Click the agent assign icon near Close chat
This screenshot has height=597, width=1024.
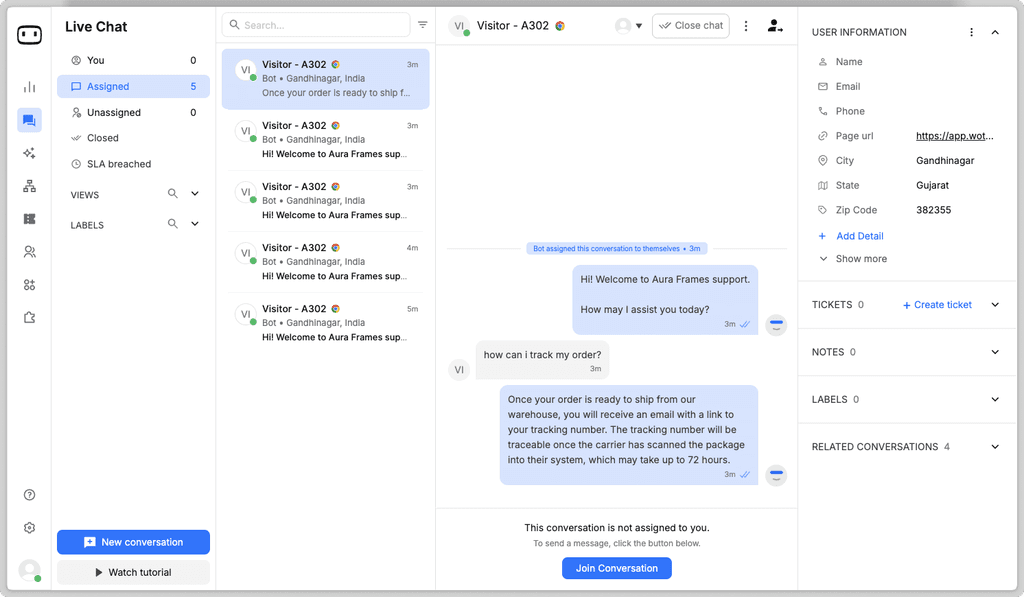tap(775, 26)
